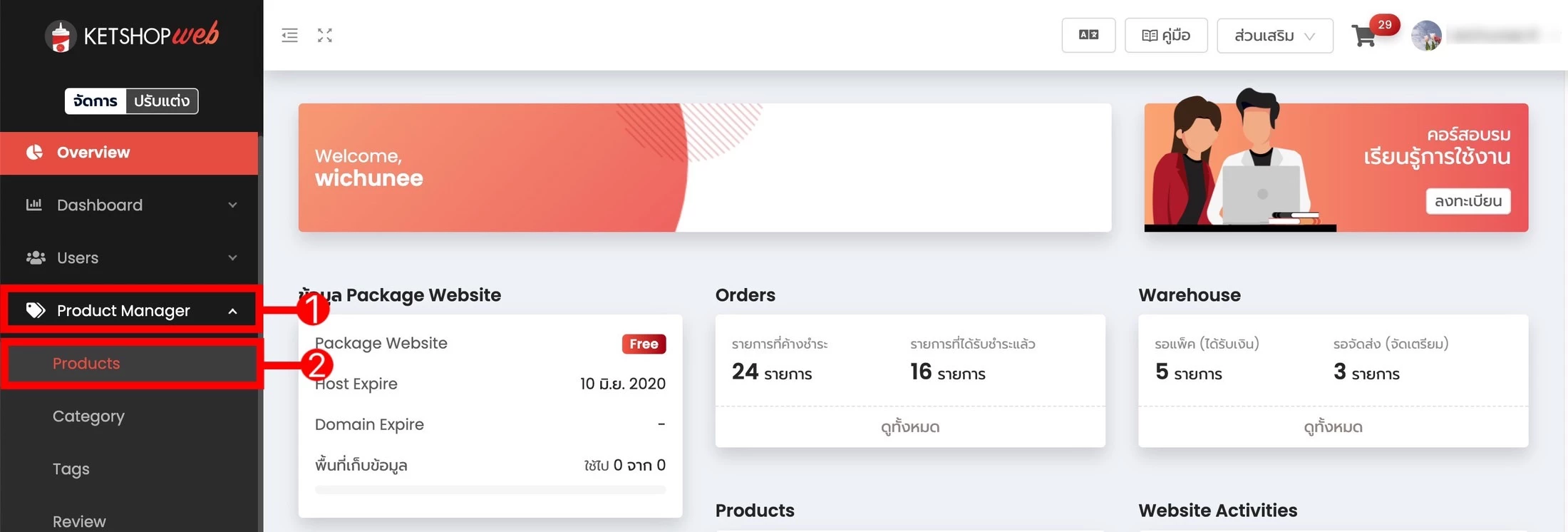This screenshot has width=1568, height=532.
Task: Open the Tags menu item
Action: coord(71,469)
